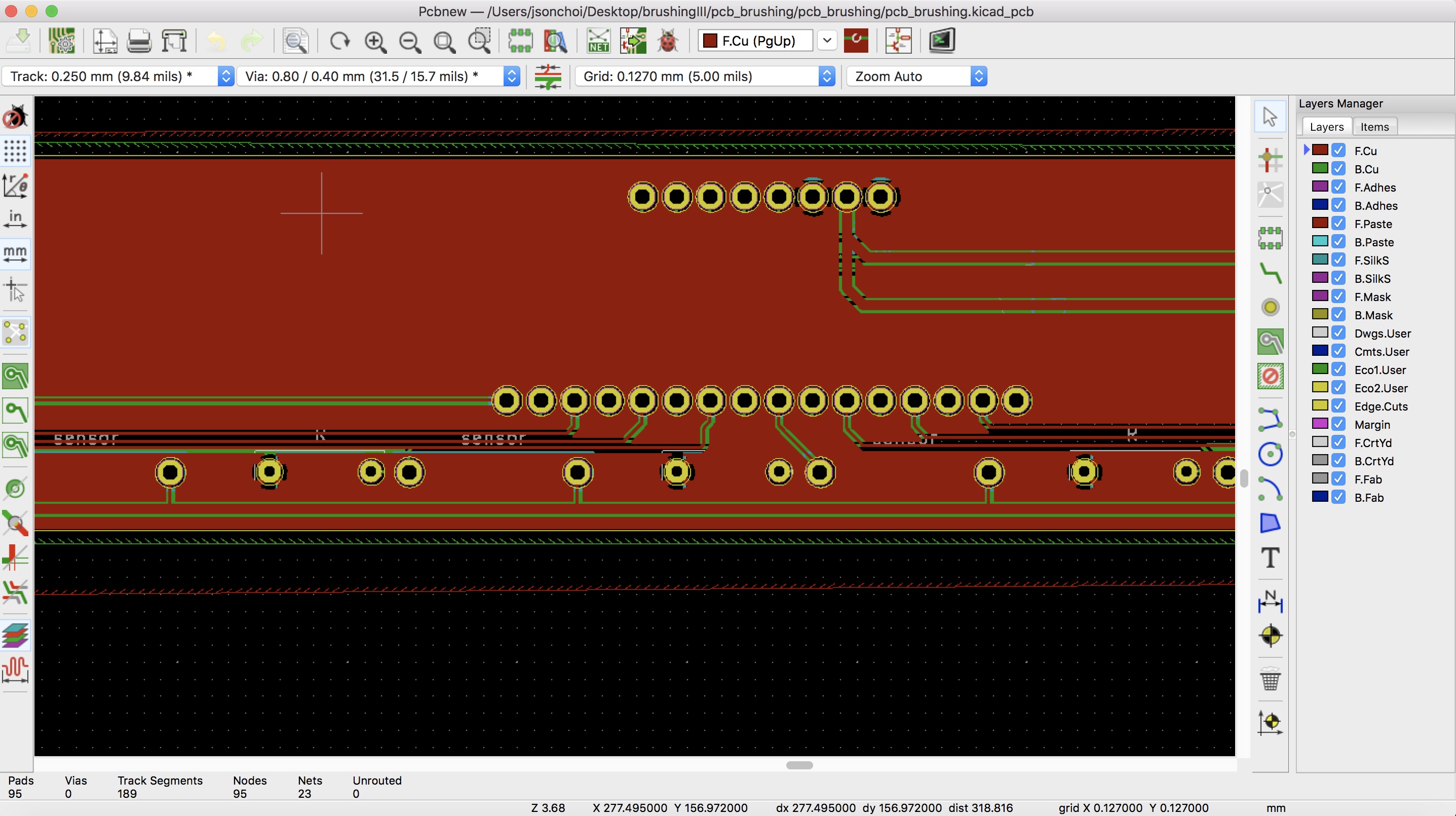Viewport: 1456px width, 816px height.
Task: Click the B.Cu green color swatch
Action: tap(1320, 168)
